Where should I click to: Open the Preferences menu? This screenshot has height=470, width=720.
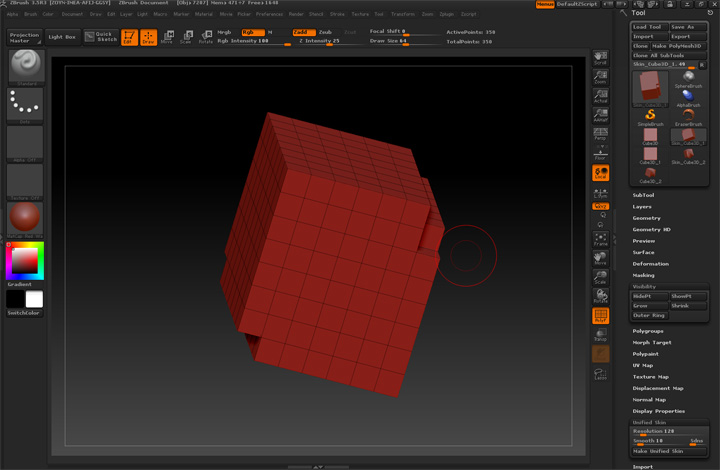click(269, 15)
